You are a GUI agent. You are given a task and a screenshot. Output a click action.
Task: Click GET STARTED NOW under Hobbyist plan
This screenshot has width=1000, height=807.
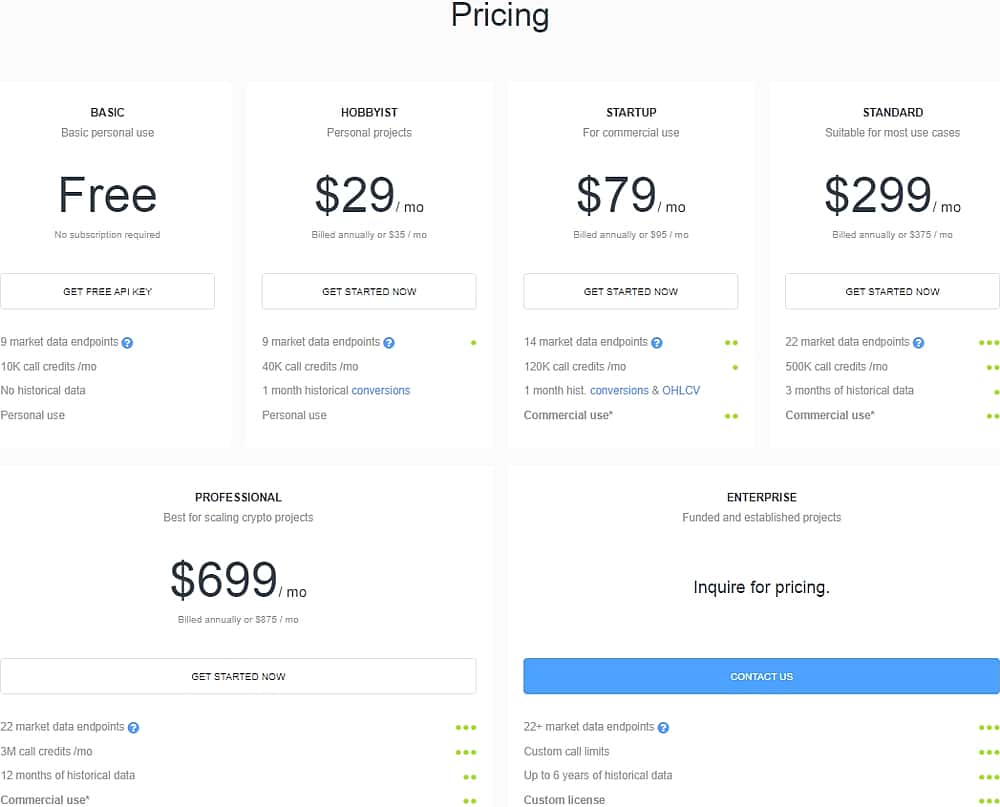[x=369, y=292]
